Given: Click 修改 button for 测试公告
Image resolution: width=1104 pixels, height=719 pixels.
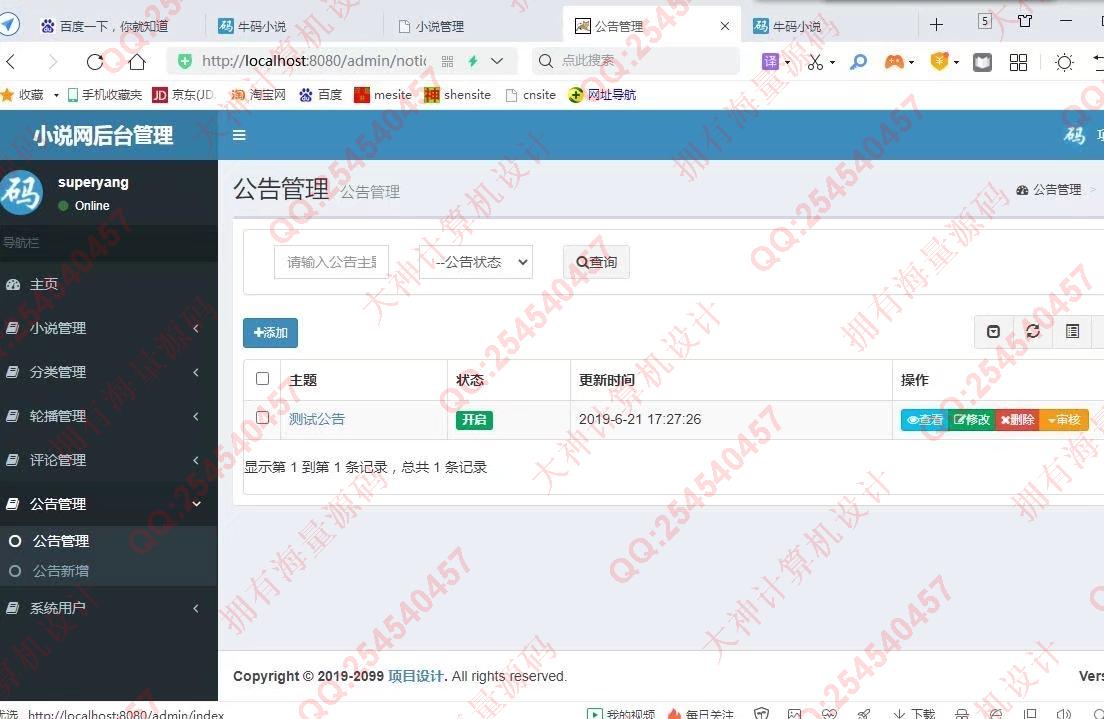Looking at the screenshot, I should (x=972, y=420).
